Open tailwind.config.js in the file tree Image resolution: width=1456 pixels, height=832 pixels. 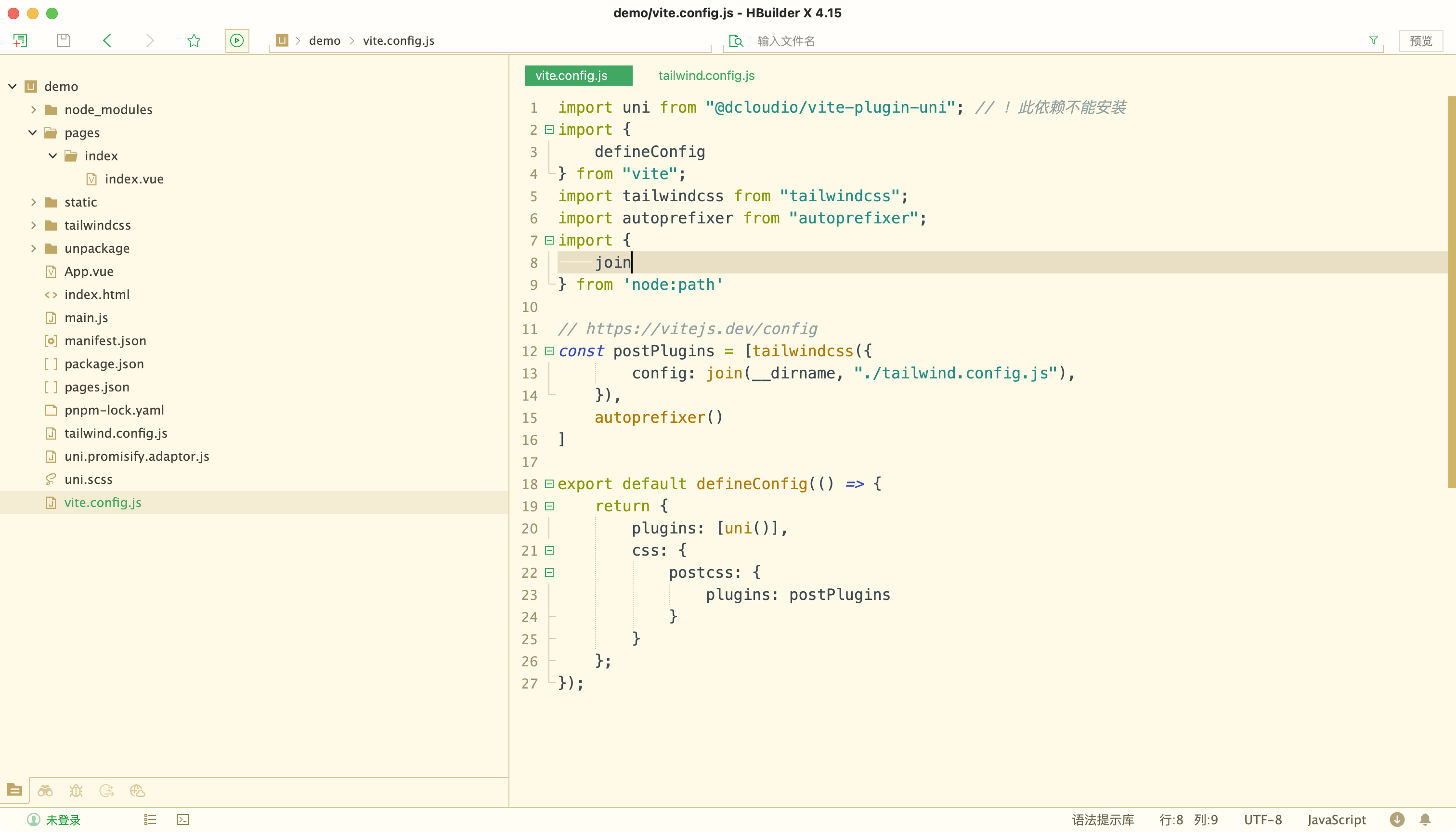coord(116,433)
